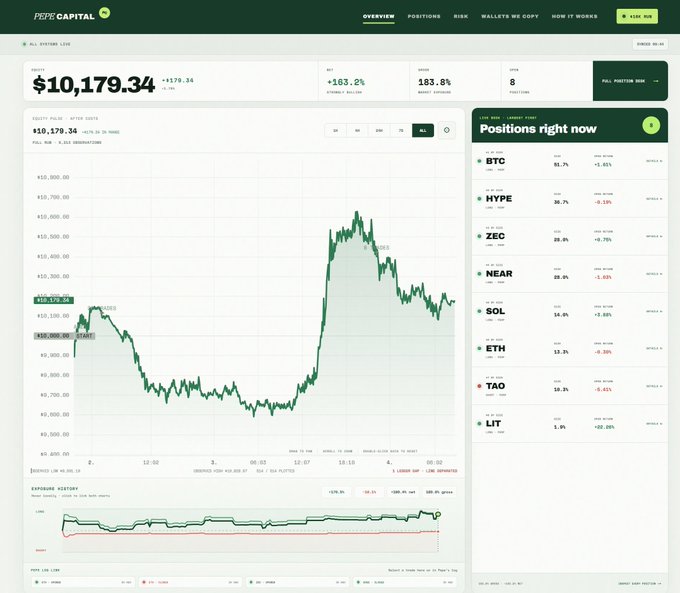The height and width of the screenshot is (593, 680).
Task: Select the red ETH closed log card
Action: (x=191, y=582)
